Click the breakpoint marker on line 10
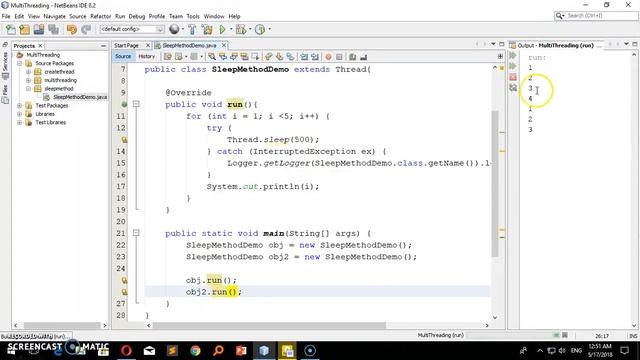 tap(124, 104)
